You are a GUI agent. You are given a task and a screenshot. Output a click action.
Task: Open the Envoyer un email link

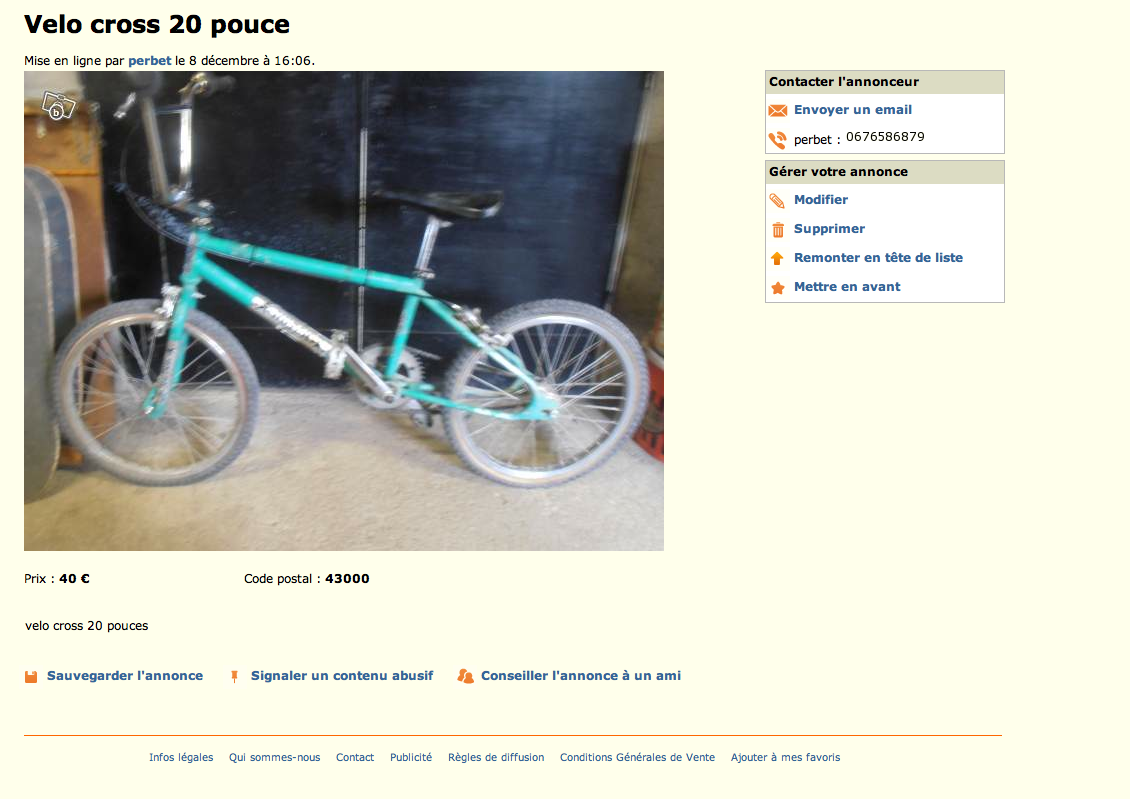point(853,110)
